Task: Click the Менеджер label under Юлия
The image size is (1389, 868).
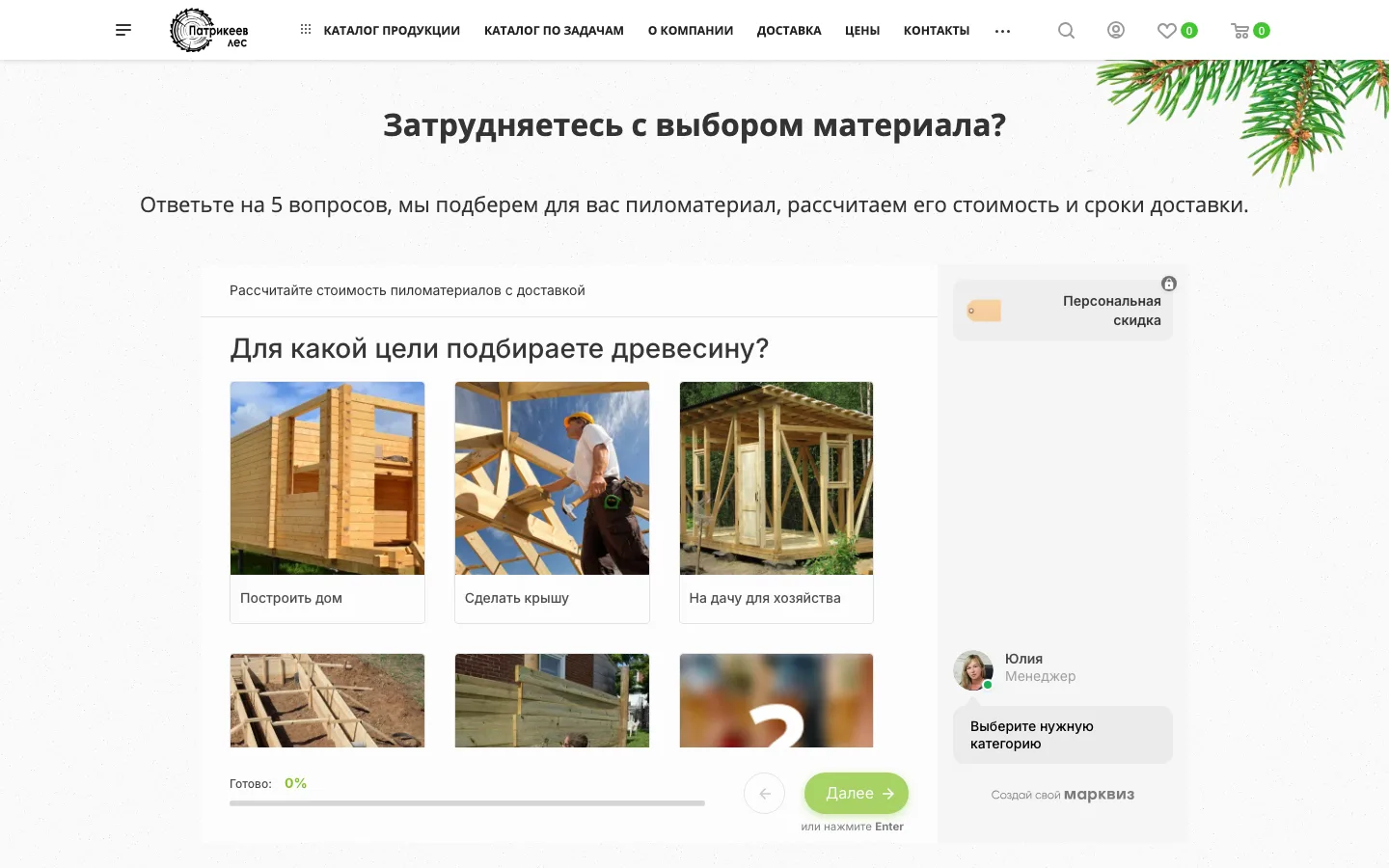Action: 1040,676
